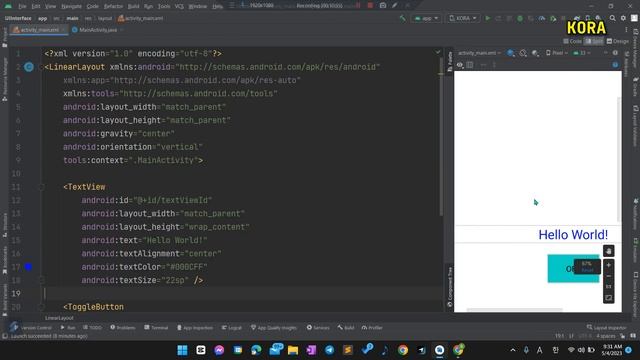Run the app with the green play button
This screenshot has width=640, height=360.
coord(487,18)
